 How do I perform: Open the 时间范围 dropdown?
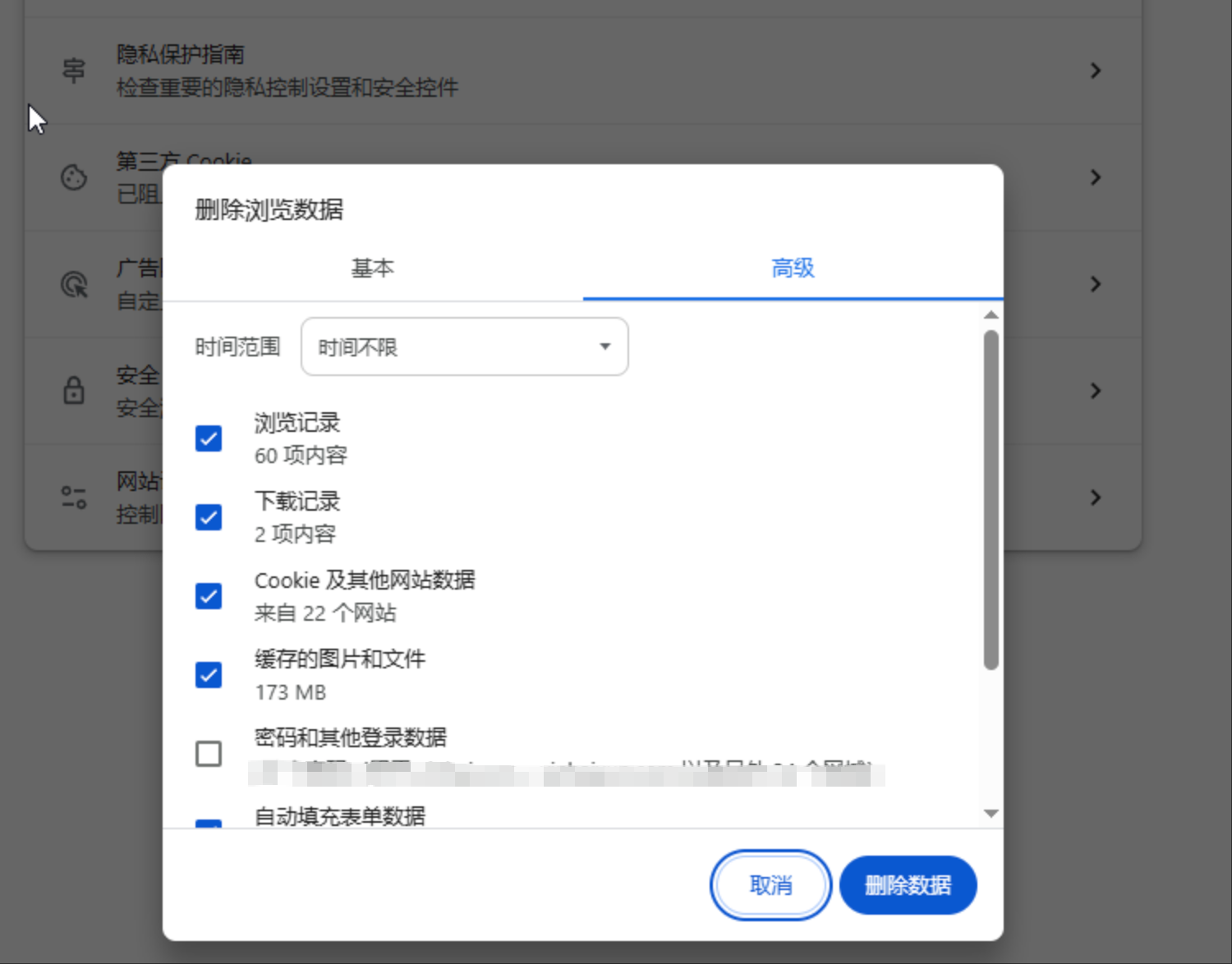464,347
